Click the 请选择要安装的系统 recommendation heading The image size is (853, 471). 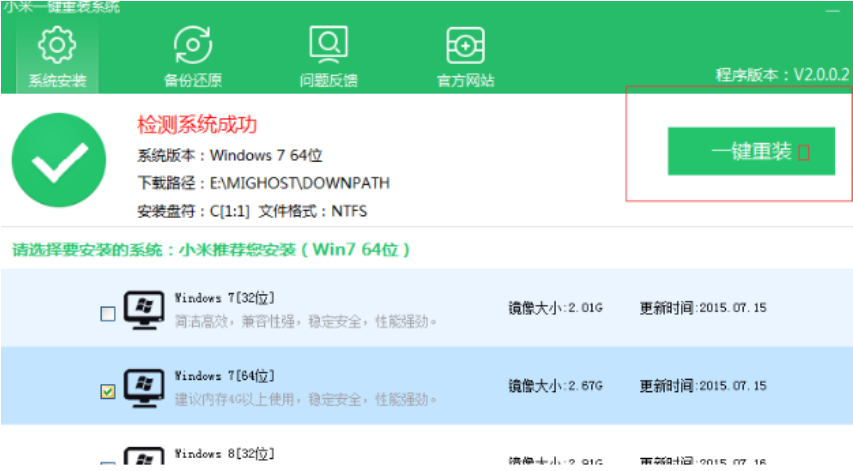(x=211, y=250)
